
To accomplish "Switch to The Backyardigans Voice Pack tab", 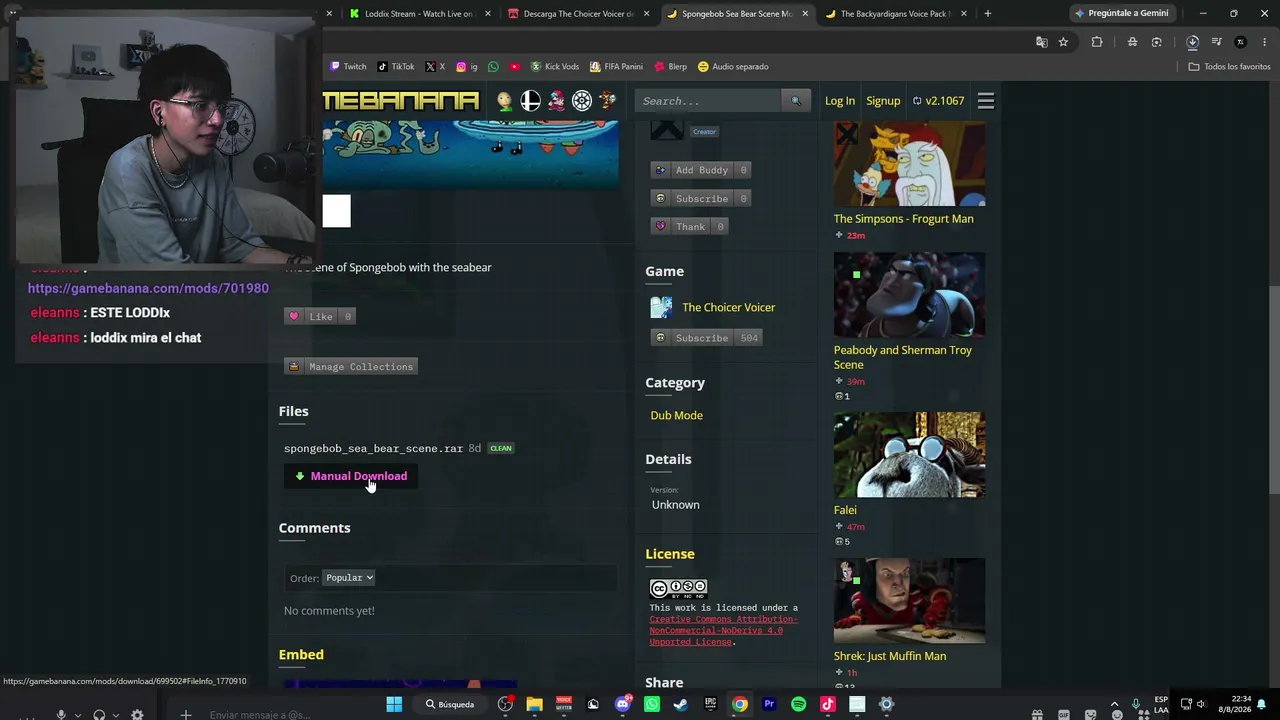I will click(896, 14).
